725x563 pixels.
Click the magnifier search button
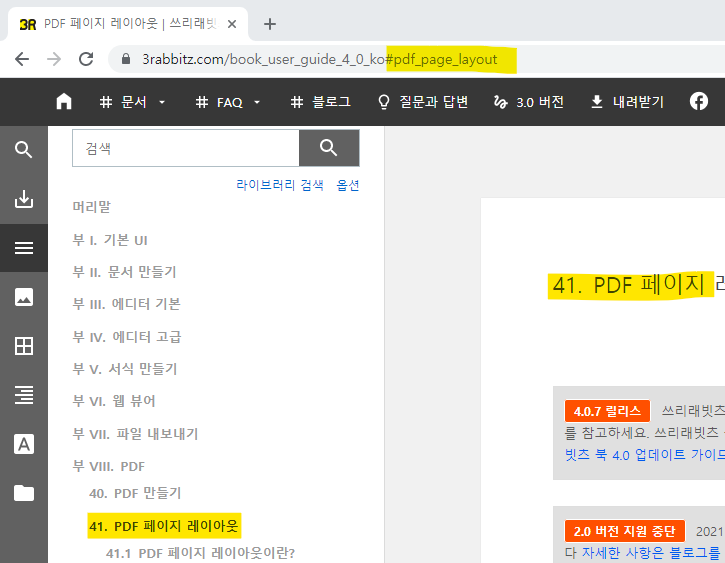click(329, 148)
